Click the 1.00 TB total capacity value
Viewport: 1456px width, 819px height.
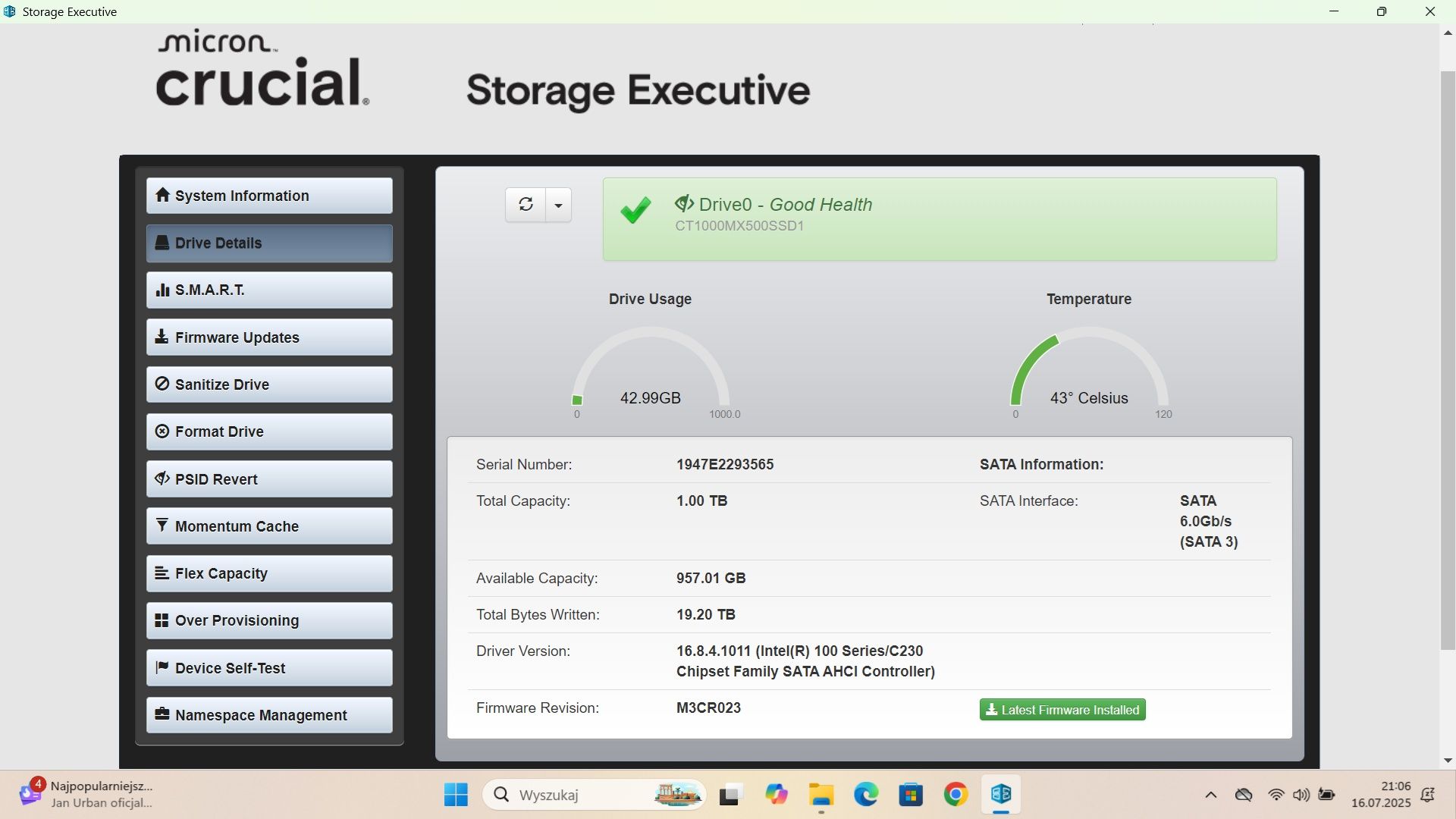click(x=701, y=500)
